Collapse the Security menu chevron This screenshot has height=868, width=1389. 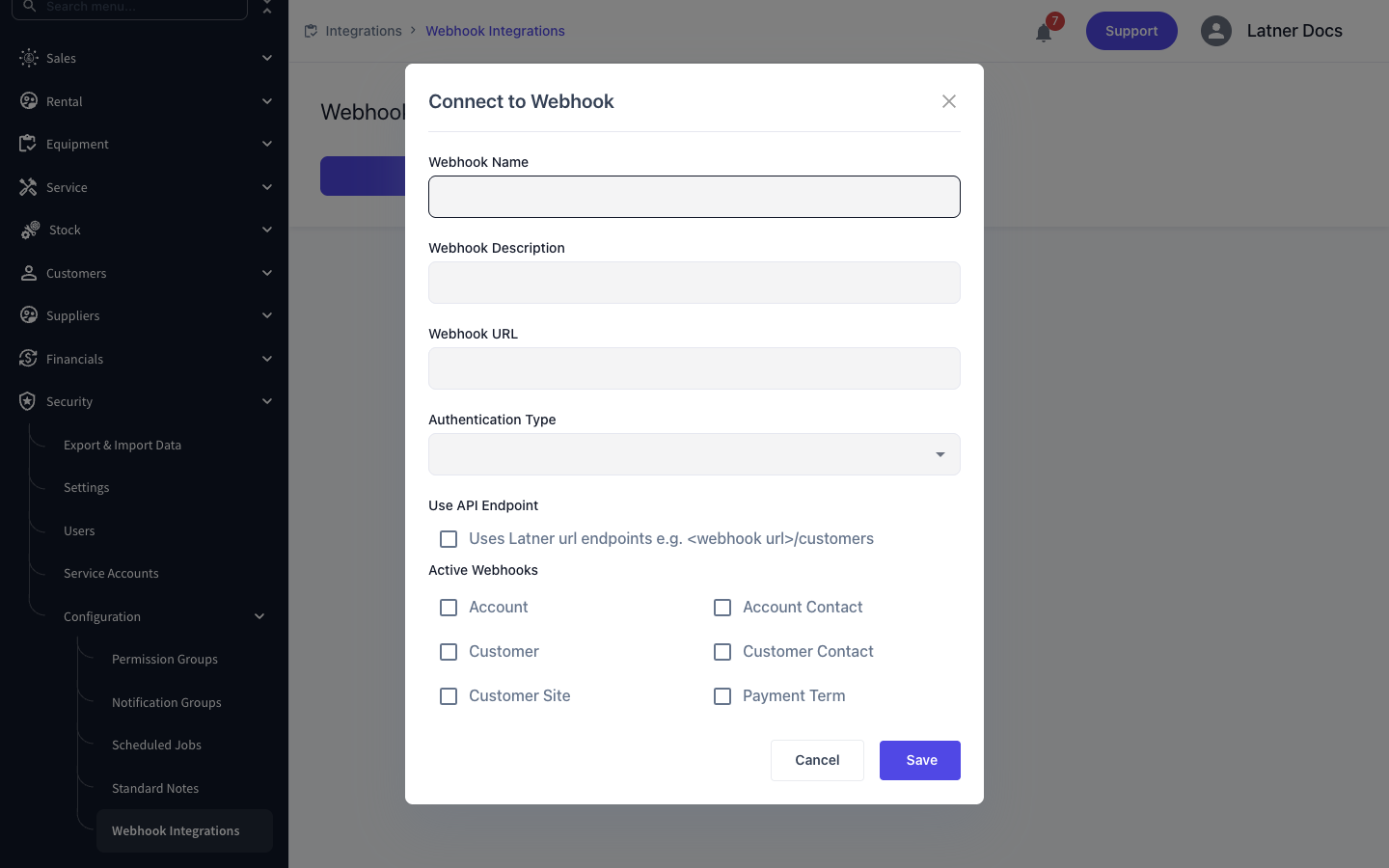point(267,401)
